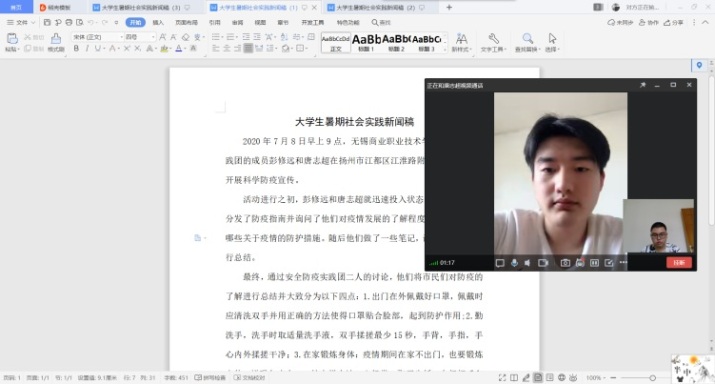Image resolution: width=715 pixels, height=384 pixels.
Task: Click the New Style icon
Action: [x=461, y=38]
